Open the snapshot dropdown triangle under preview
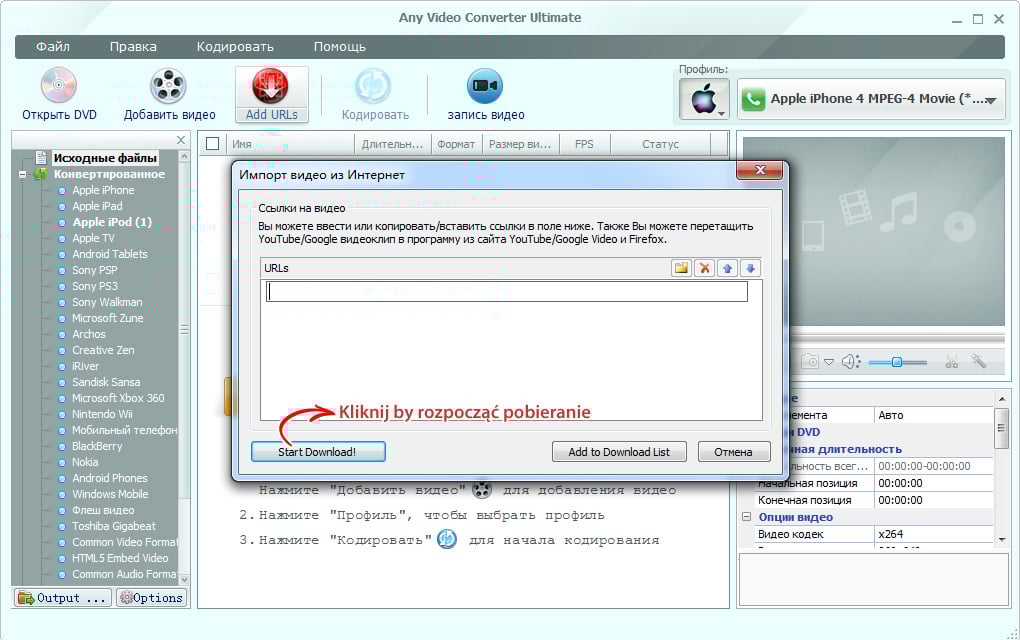The height and width of the screenshot is (640, 1020). point(829,362)
